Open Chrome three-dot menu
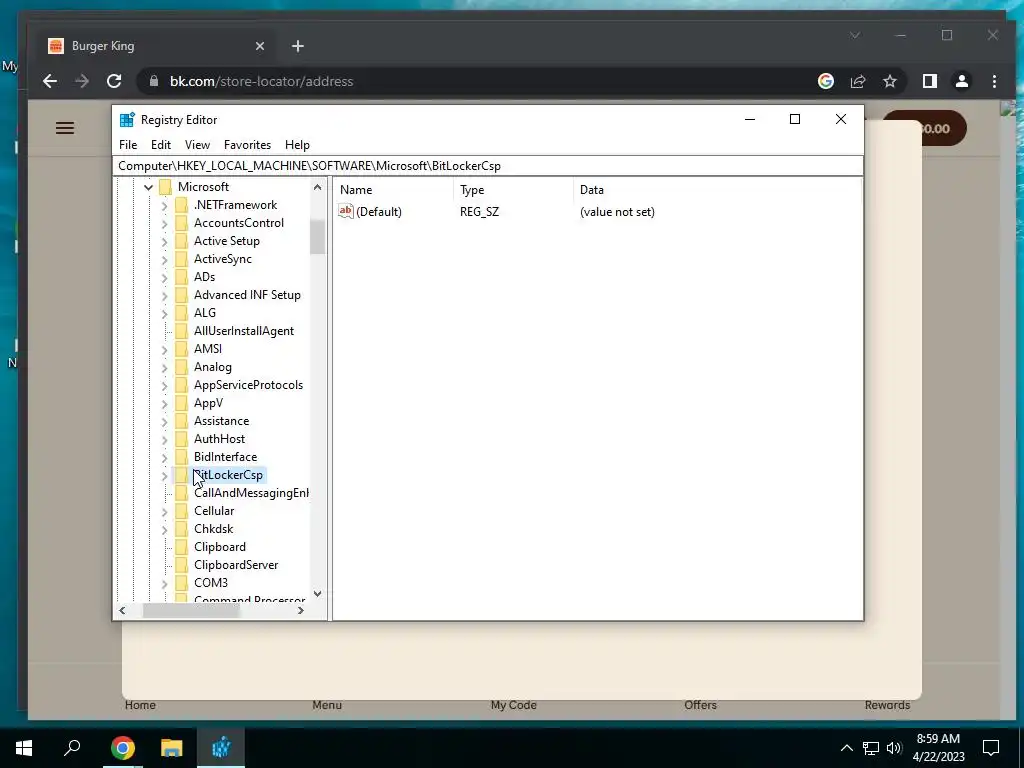This screenshot has width=1024, height=768. [x=994, y=81]
